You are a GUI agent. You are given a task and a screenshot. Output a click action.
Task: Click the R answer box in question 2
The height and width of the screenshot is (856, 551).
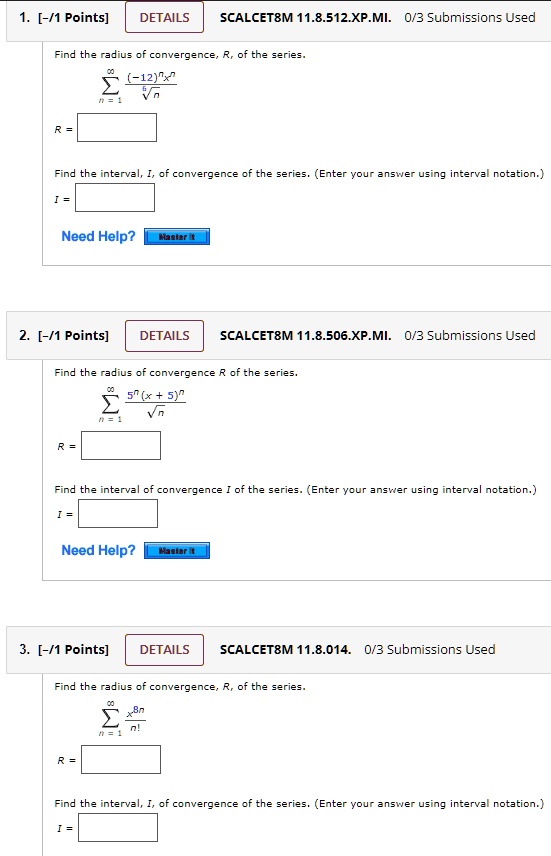coord(121,445)
